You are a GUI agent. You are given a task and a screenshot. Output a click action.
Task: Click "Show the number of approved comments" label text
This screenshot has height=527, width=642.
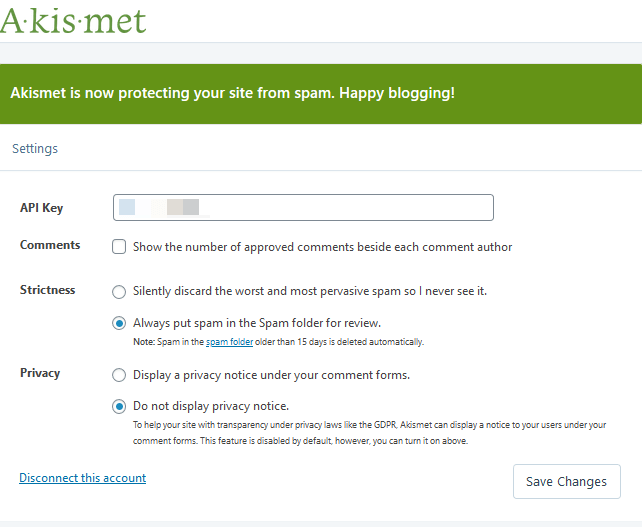coord(322,247)
